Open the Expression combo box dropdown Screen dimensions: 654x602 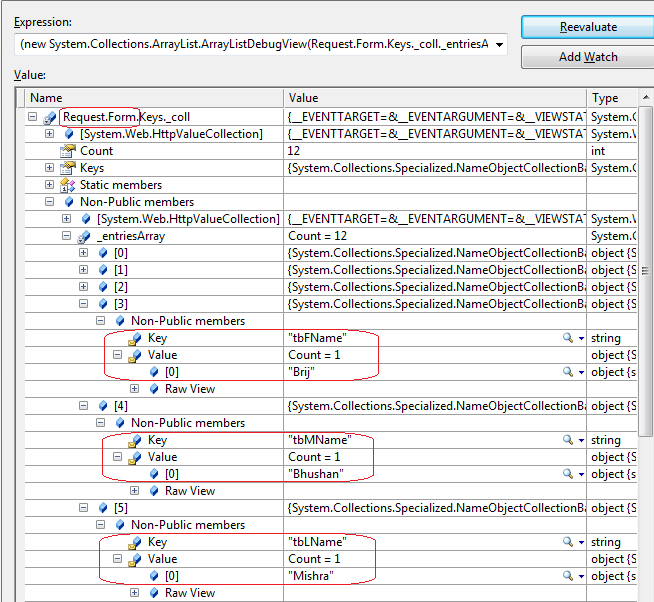(499, 45)
